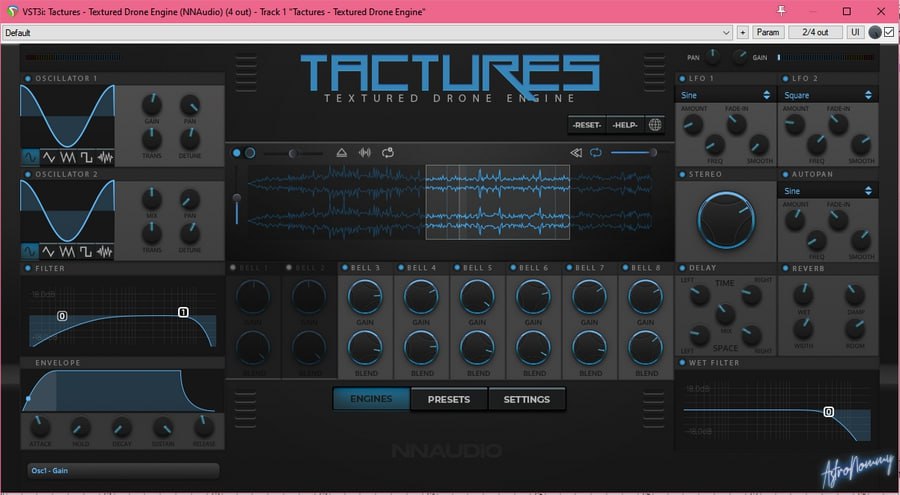Adjust vertical sample level slider
The width and height of the screenshot is (900, 495).
click(x=236, y=196)
